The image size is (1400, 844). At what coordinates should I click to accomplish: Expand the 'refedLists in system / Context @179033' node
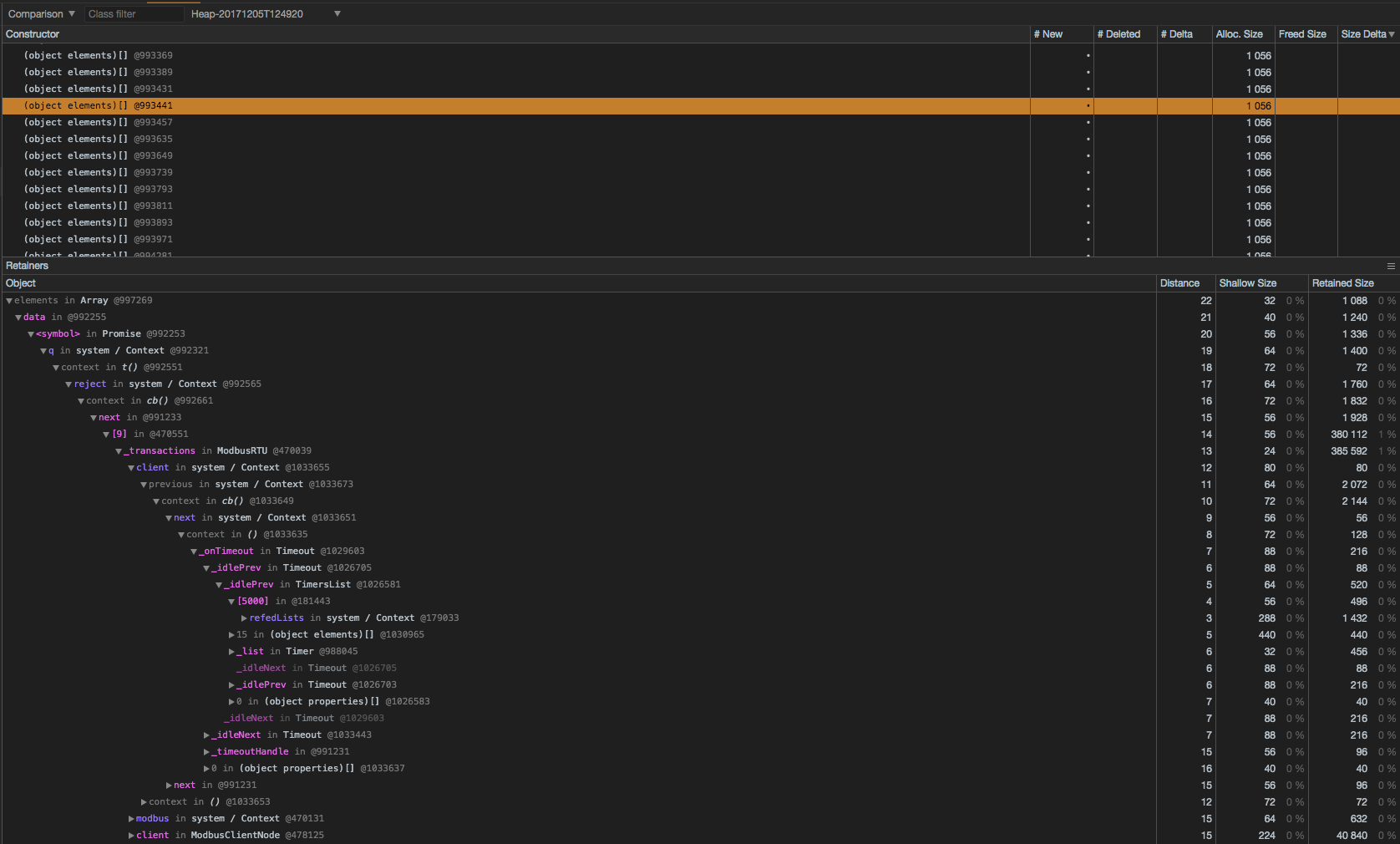tap(241, 618)
